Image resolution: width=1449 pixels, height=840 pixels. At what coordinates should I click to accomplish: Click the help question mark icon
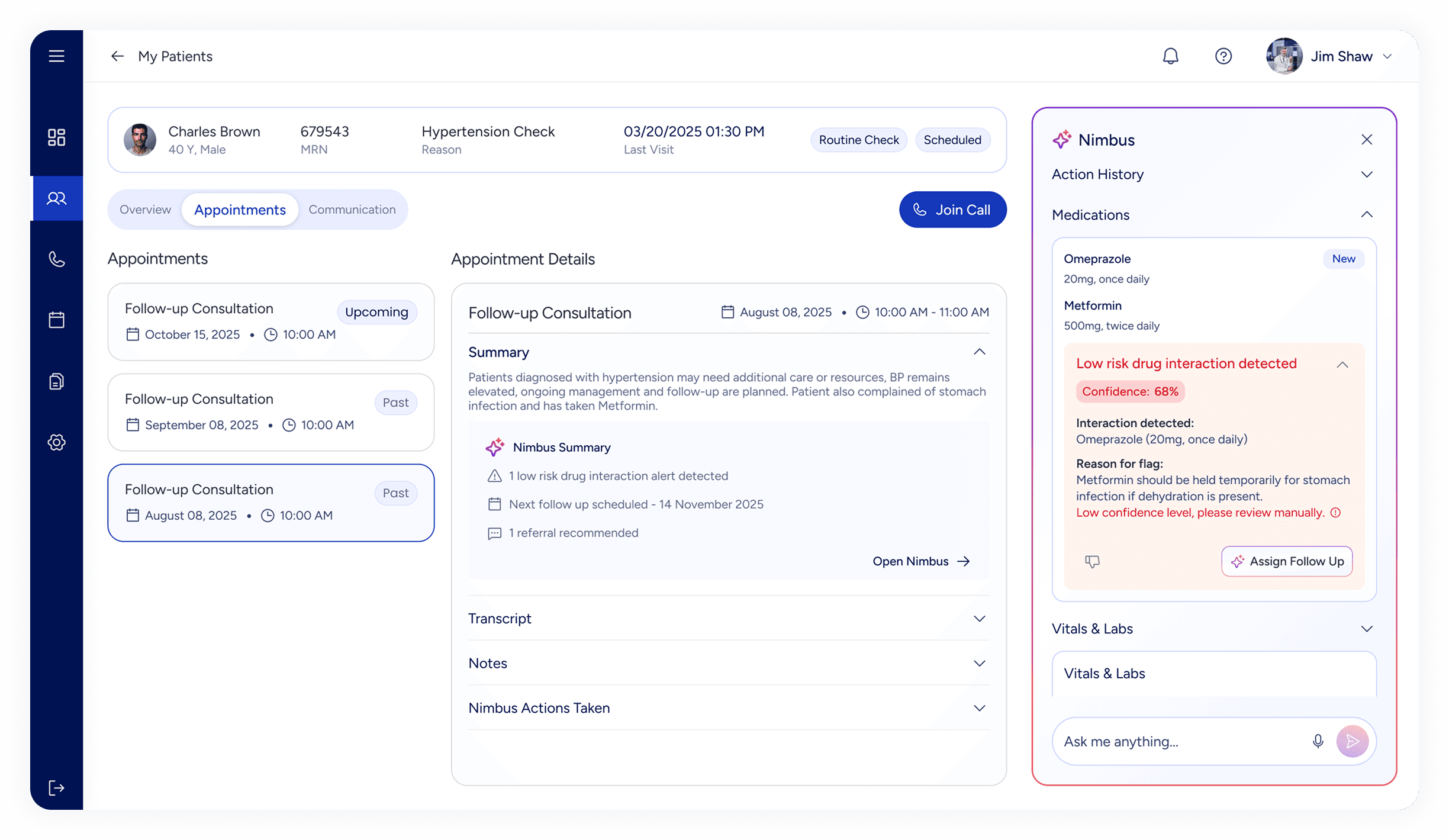click(x=1223, y=56)
